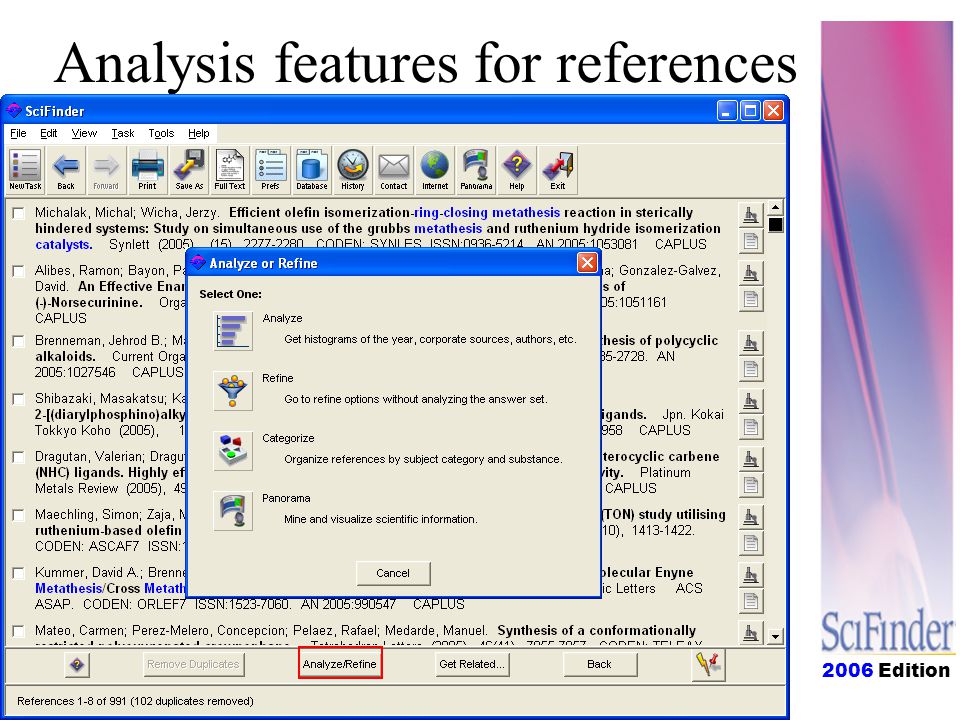Click the Exit toolbar icon

(558, 170)
